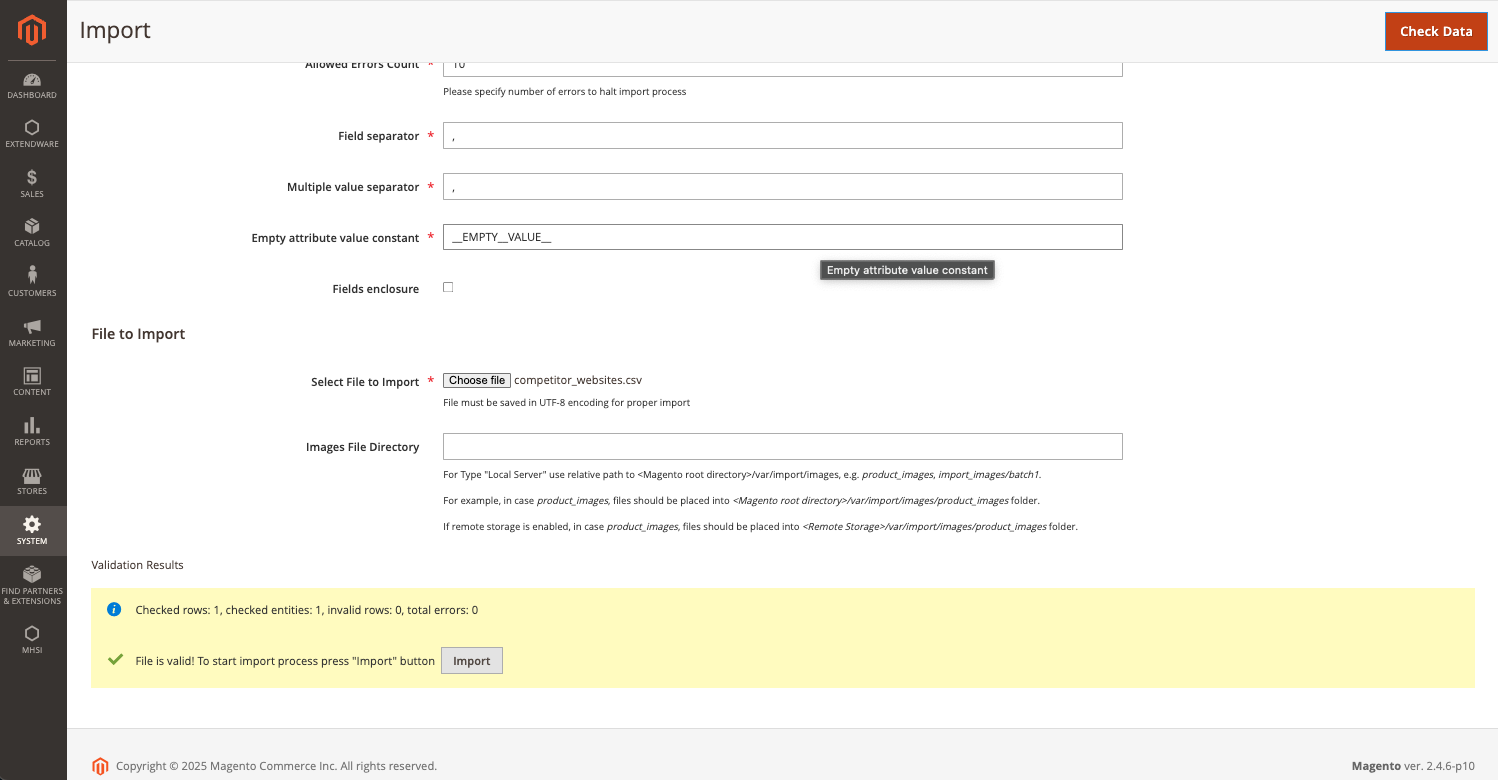
Task: Click the halt import process help text
Action: [564, 92]
